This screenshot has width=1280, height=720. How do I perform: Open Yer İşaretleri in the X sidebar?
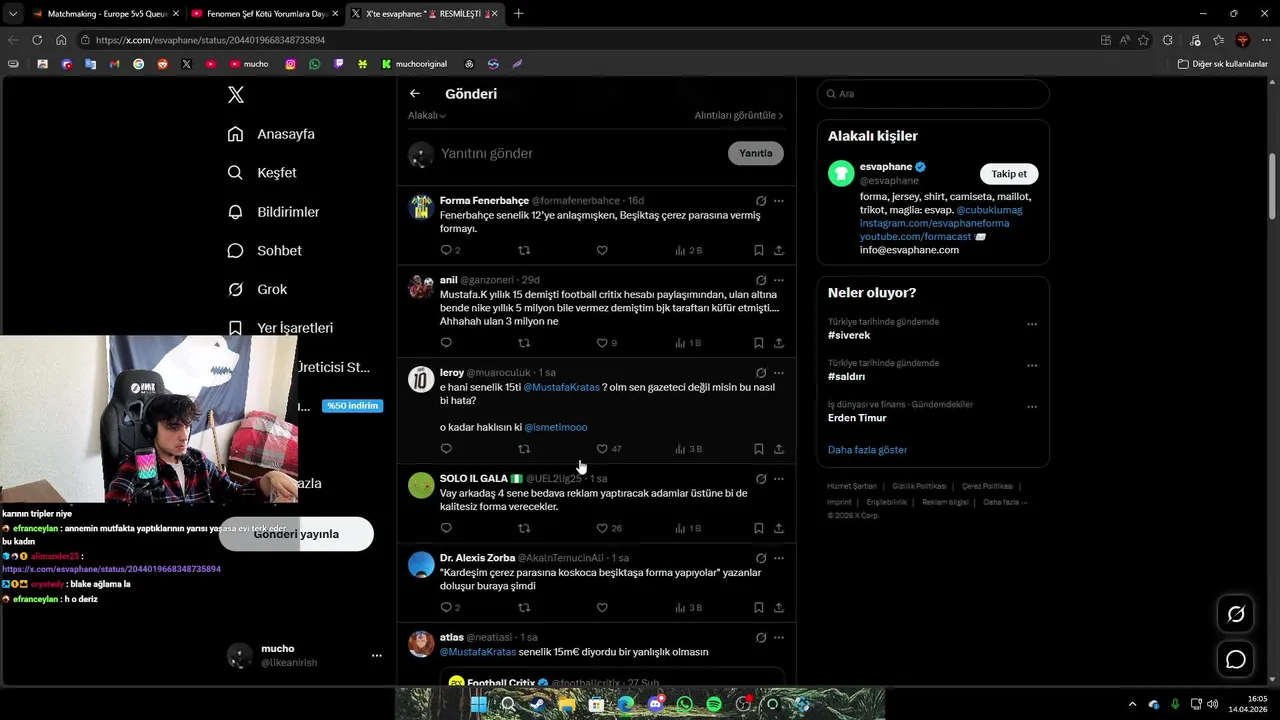280,328
